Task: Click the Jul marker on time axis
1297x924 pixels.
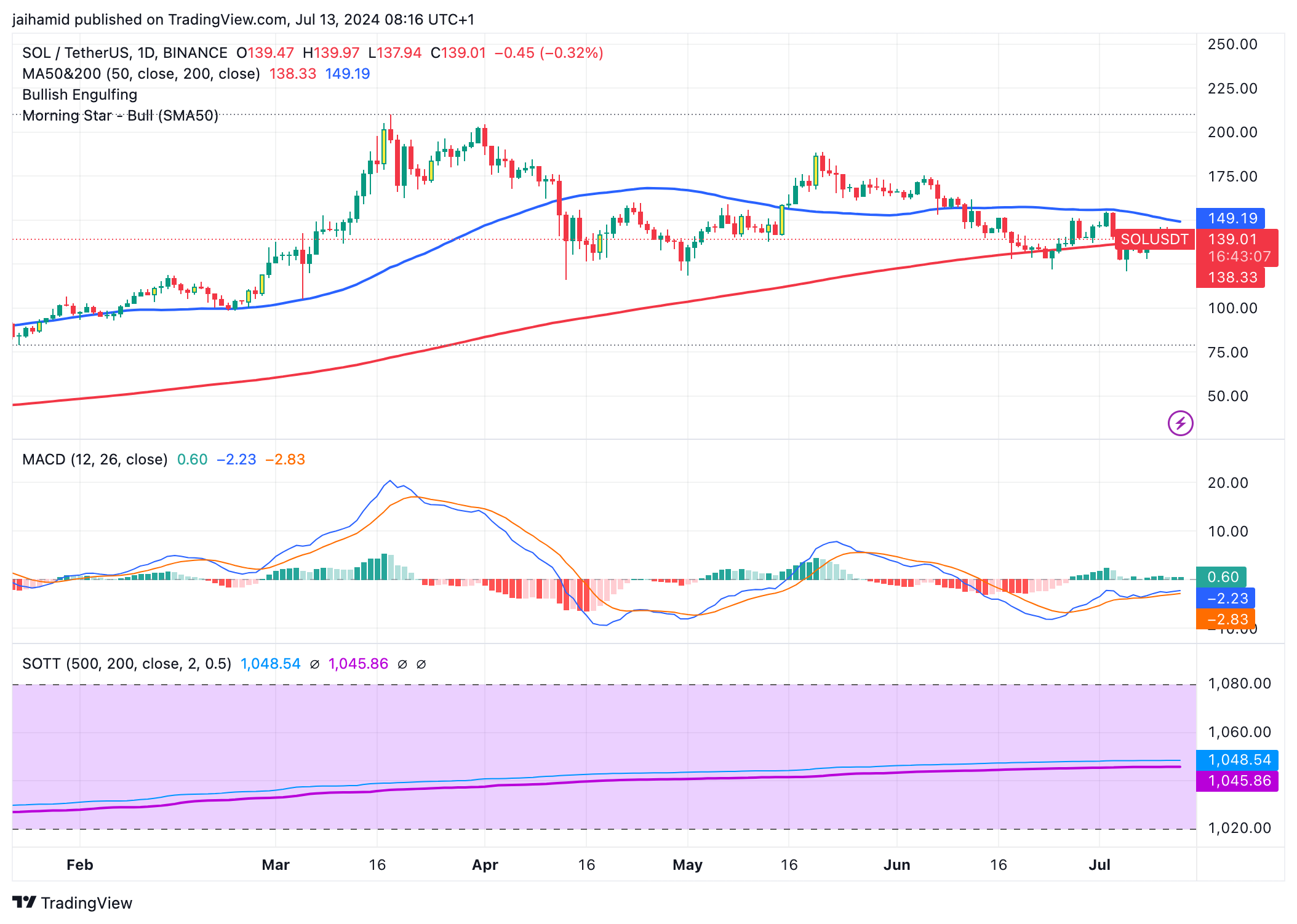Action: coord(1099,865)
